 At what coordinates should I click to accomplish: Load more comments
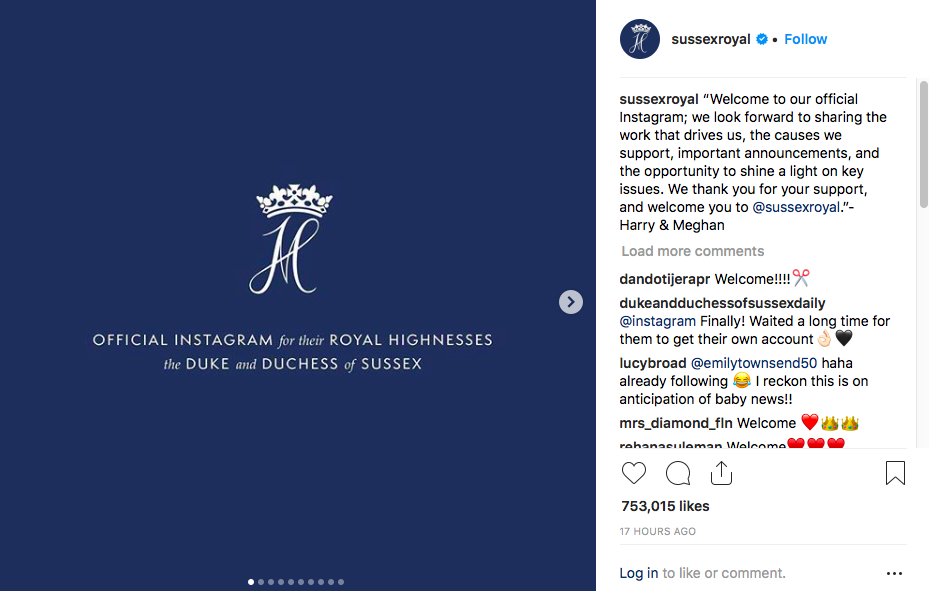(x=693, y=251)
